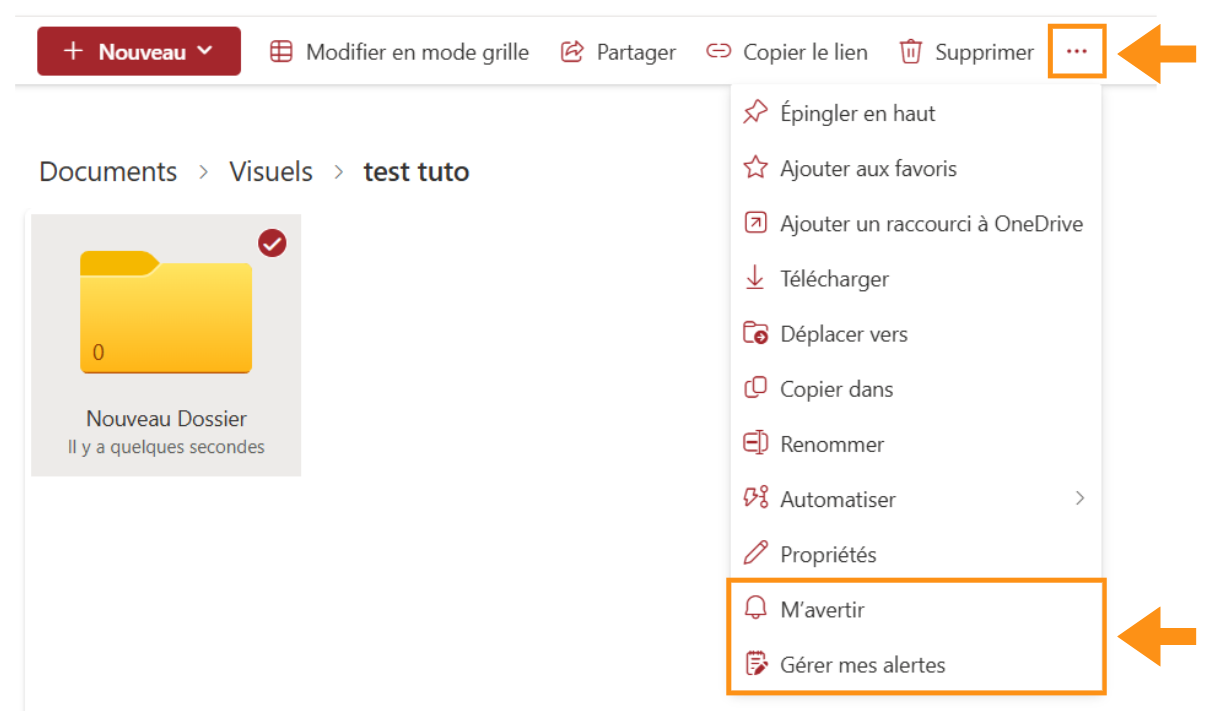Click the Renommer rename icon

click(756, 443)
